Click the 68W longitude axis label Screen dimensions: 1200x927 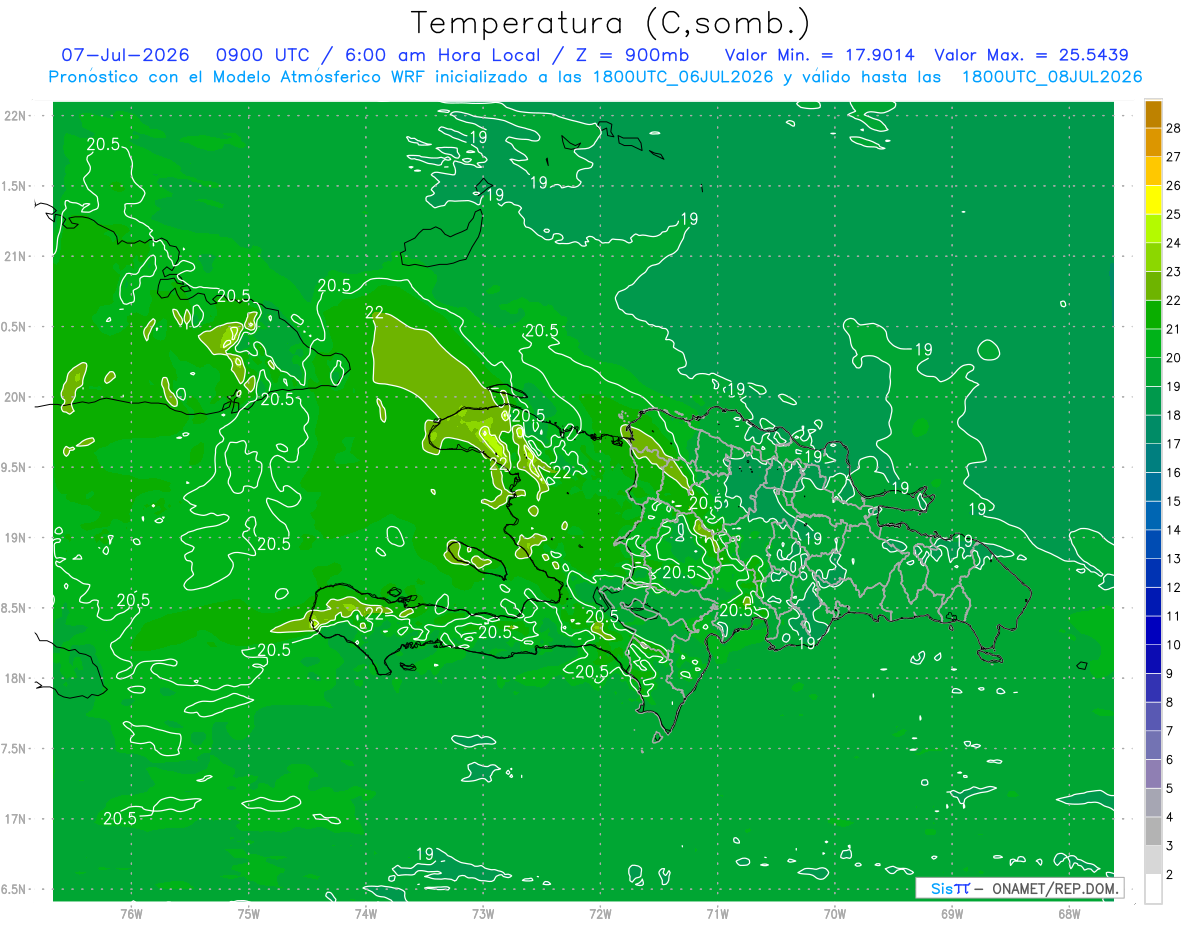click(x=1069, y=913)
